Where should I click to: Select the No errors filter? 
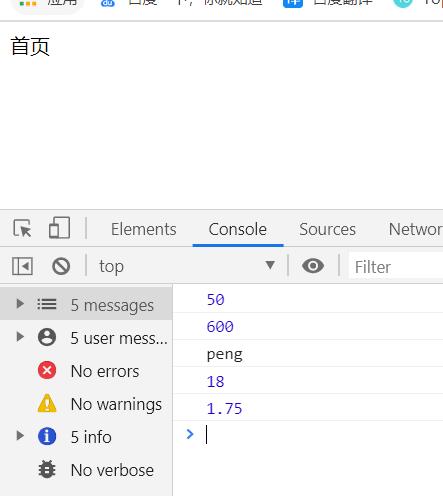click(x=86, y=370)
